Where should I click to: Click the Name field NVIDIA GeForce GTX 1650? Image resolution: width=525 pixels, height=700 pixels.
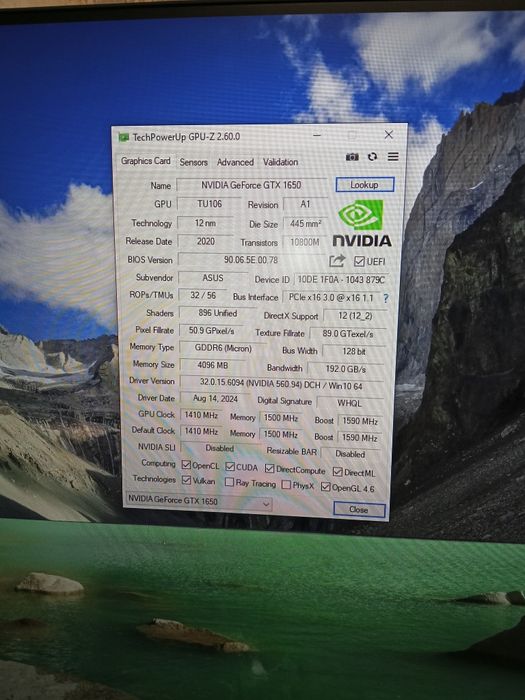click(251, 185)
